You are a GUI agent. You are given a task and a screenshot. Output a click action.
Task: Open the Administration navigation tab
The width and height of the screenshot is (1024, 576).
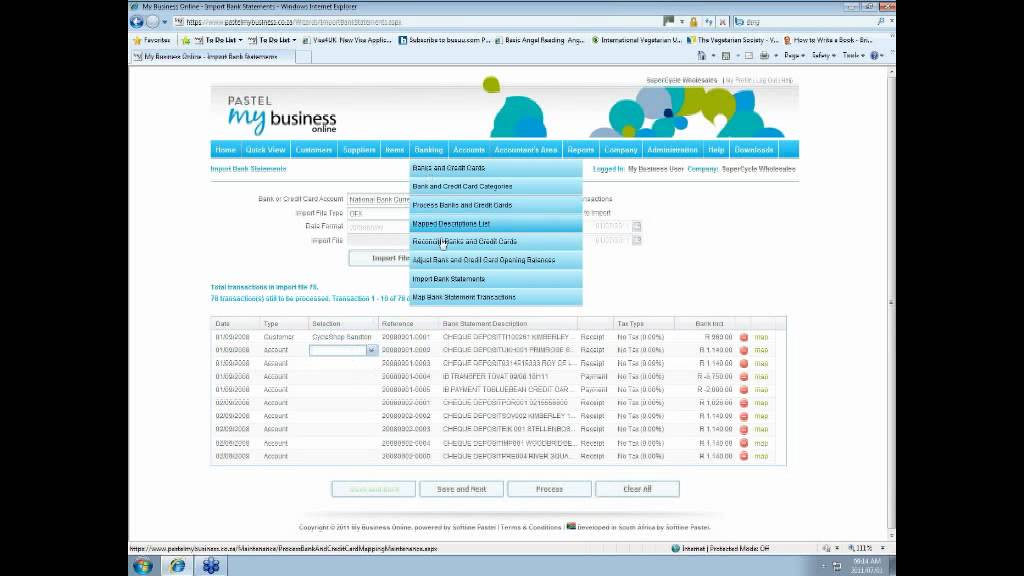(672, 150)
